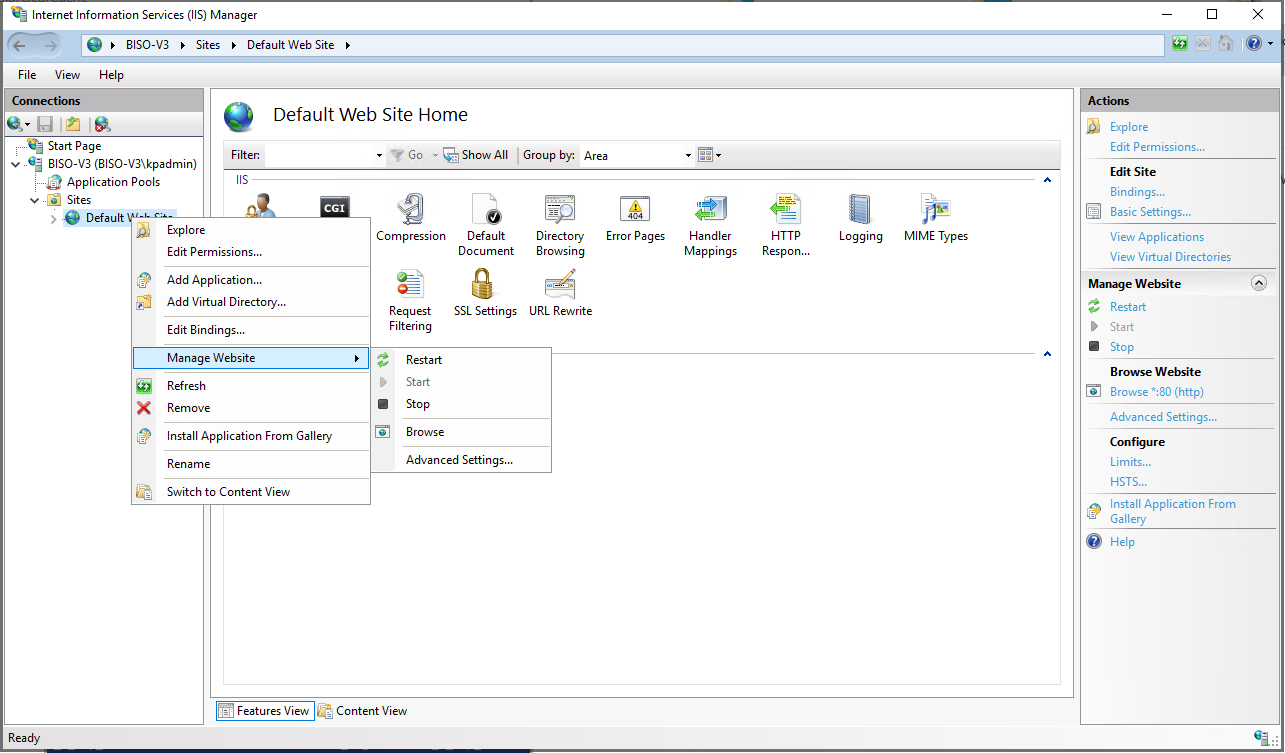Collapse the IIS section chevron
The width and height of the screenshot is (1285, 753).
[1047, 180]
